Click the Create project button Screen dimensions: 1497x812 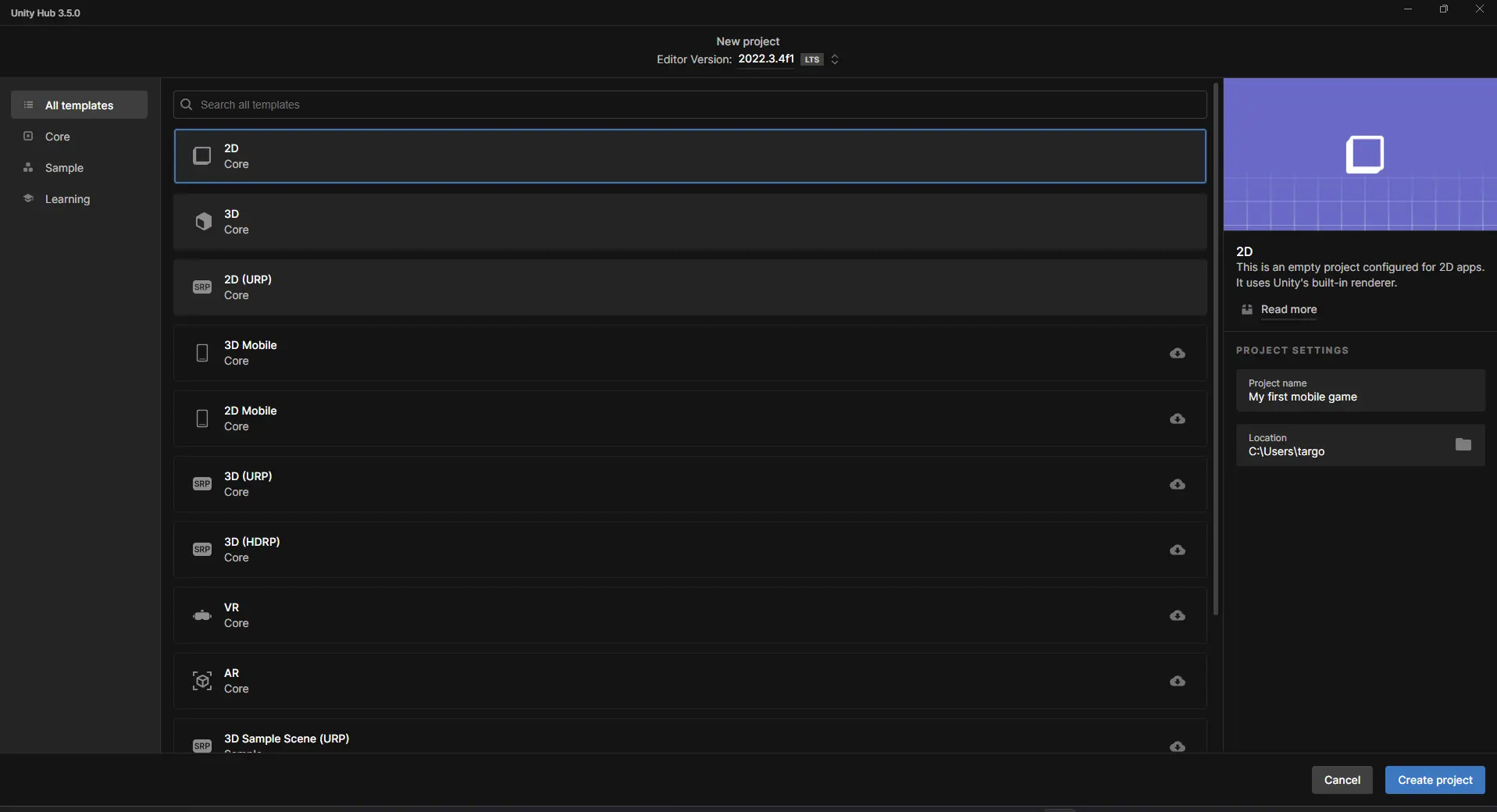pos(1435,780)
